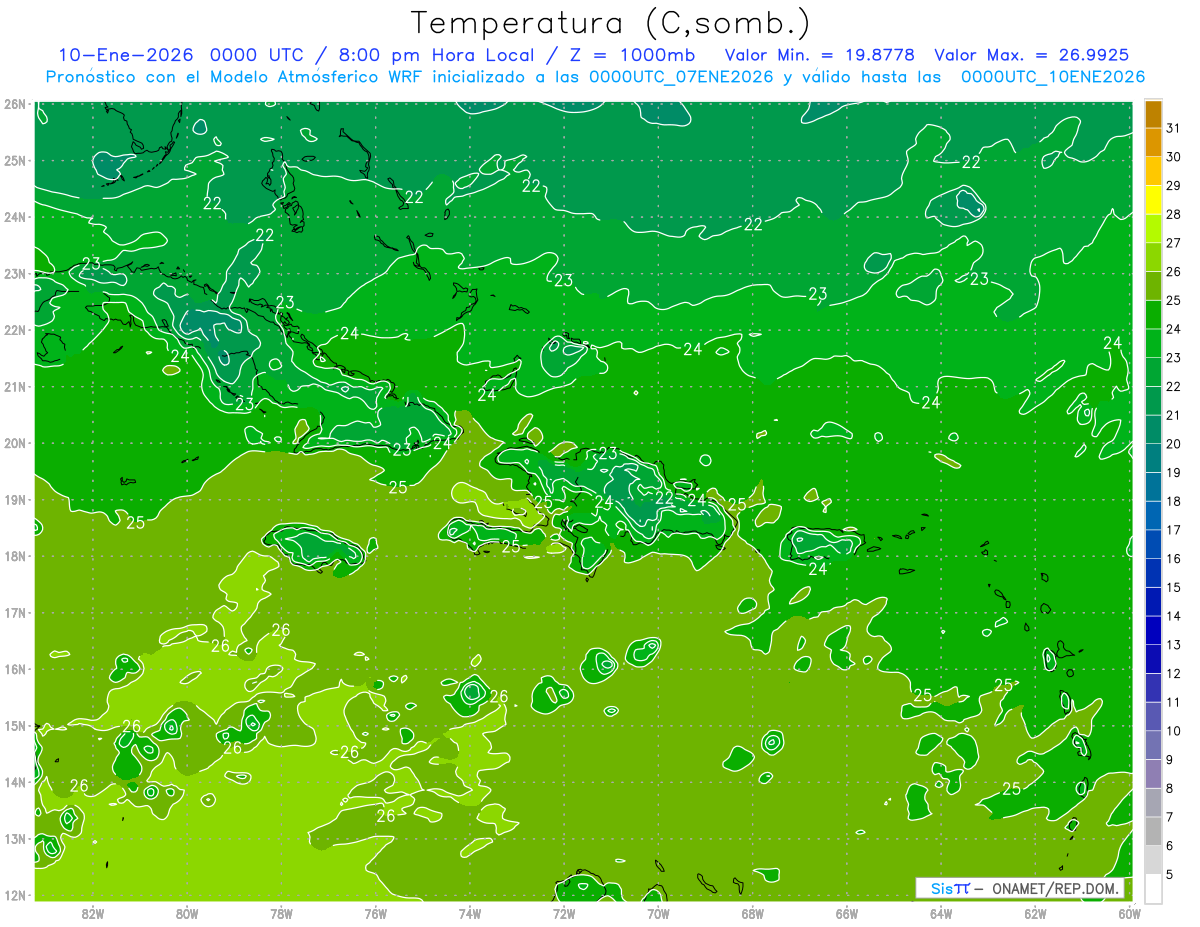The image size is (1200, 927).
Task: Click the longitude axis label "66W"
Action: (x=847, y=913)
